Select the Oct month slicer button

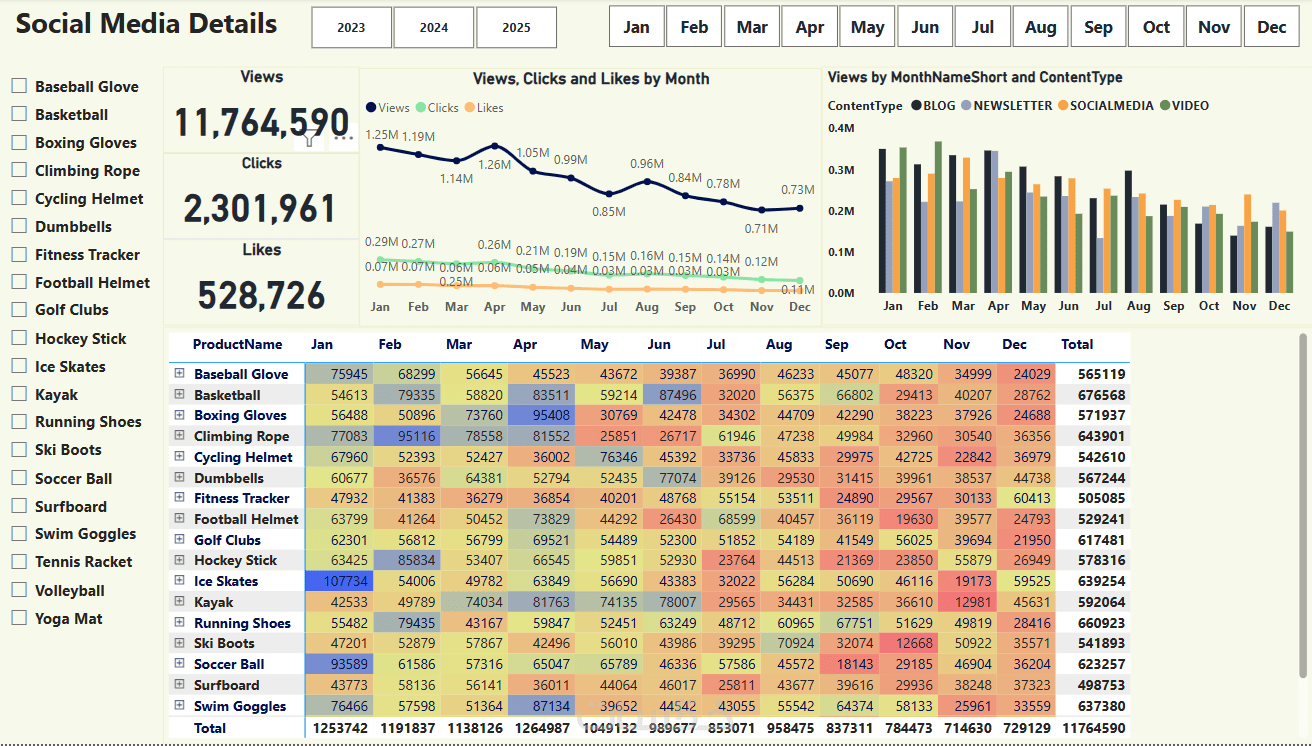[1156, 27]
